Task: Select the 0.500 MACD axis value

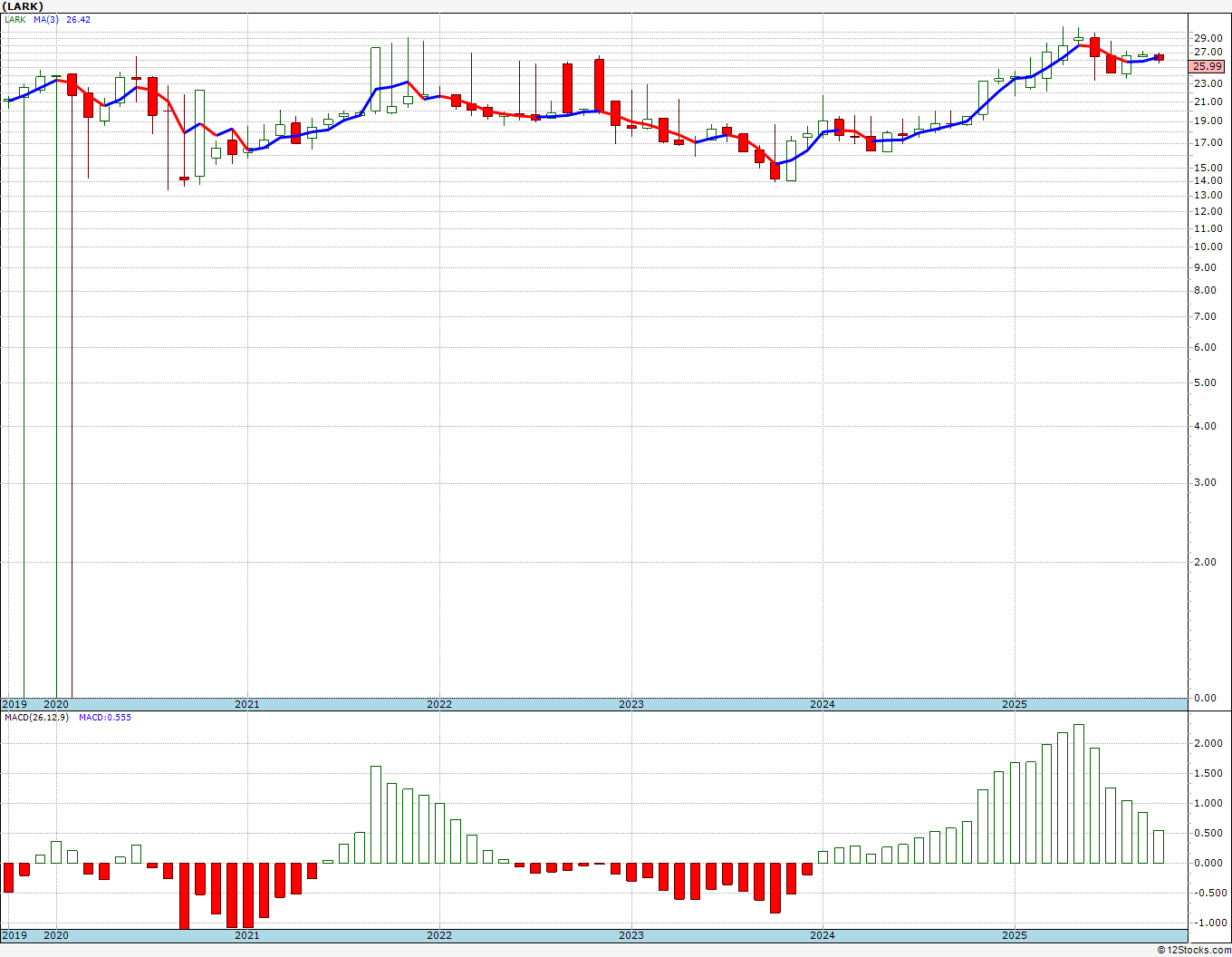Action: (x=1210, y=833)
